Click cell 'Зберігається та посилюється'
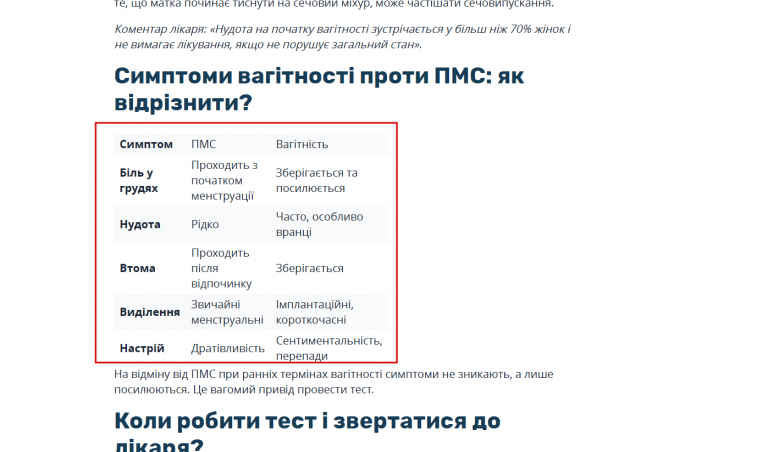 316,180
